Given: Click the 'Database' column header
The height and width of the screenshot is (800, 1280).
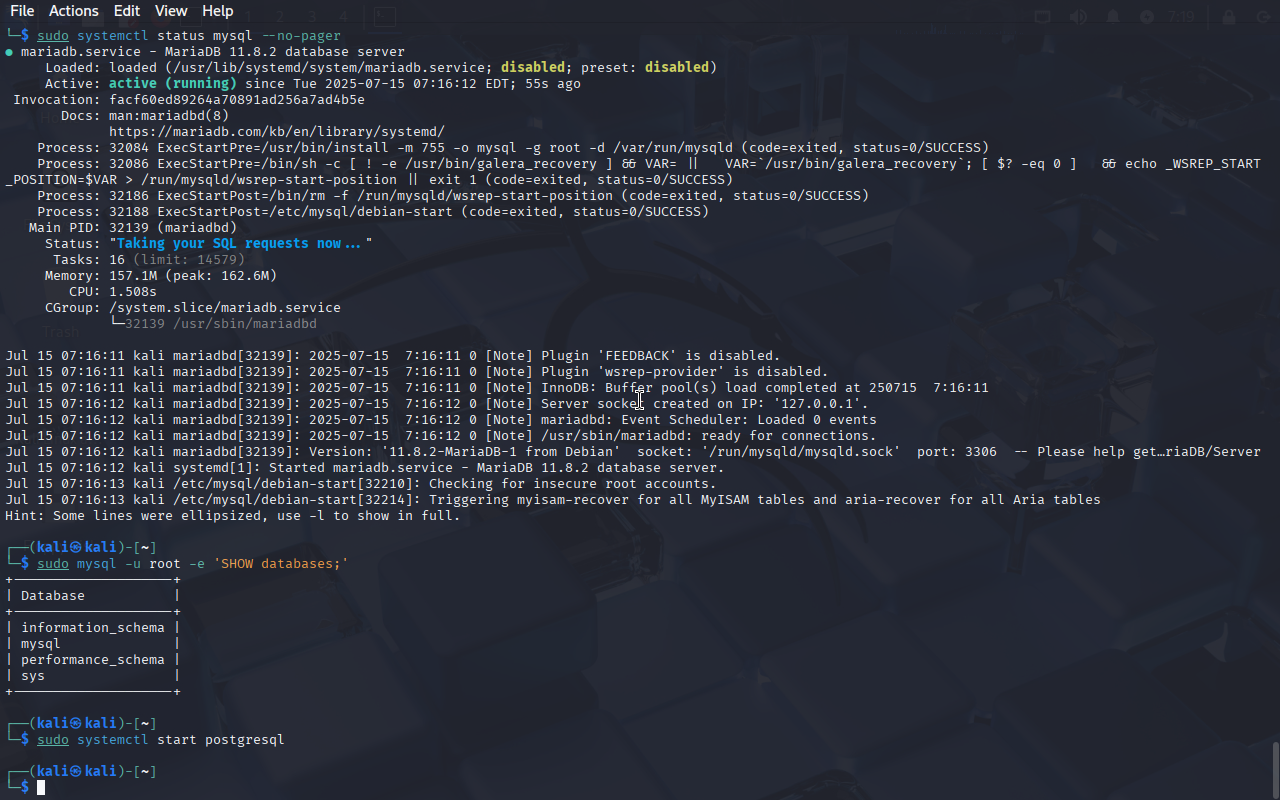Looking at the screenshot, I should click(53, 596).
